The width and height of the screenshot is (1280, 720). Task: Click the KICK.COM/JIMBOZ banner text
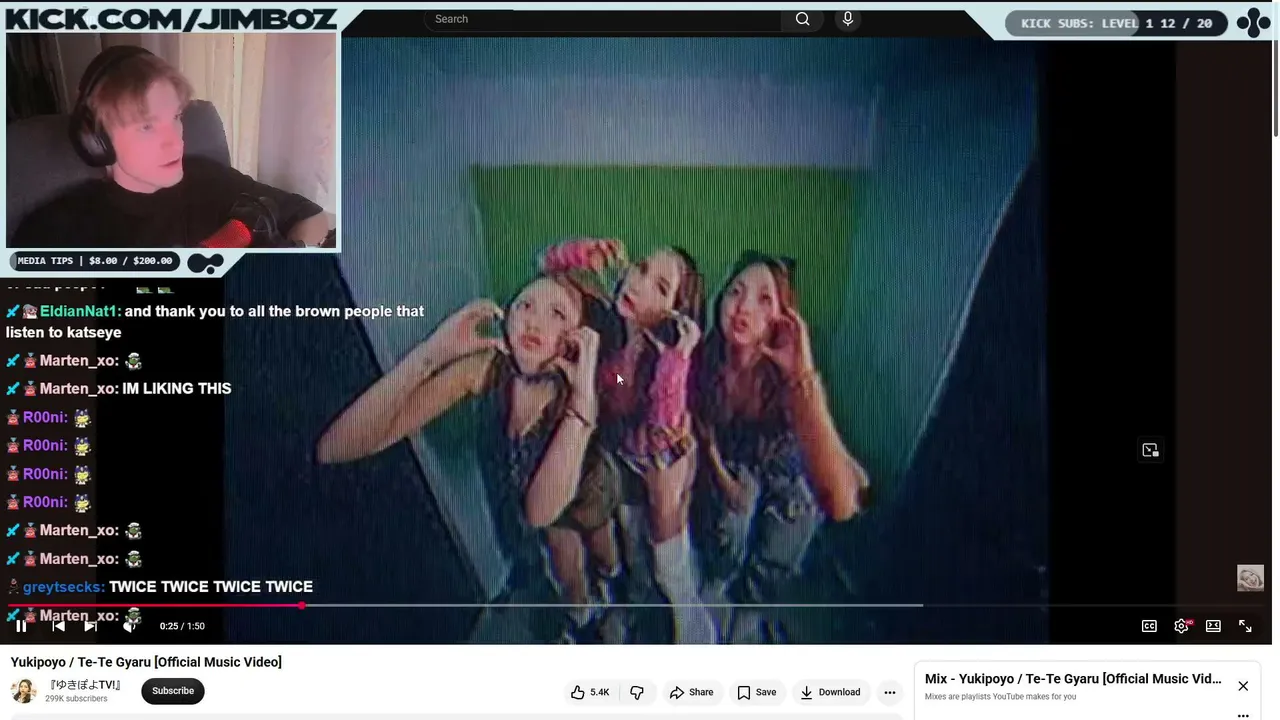[172, 18]
